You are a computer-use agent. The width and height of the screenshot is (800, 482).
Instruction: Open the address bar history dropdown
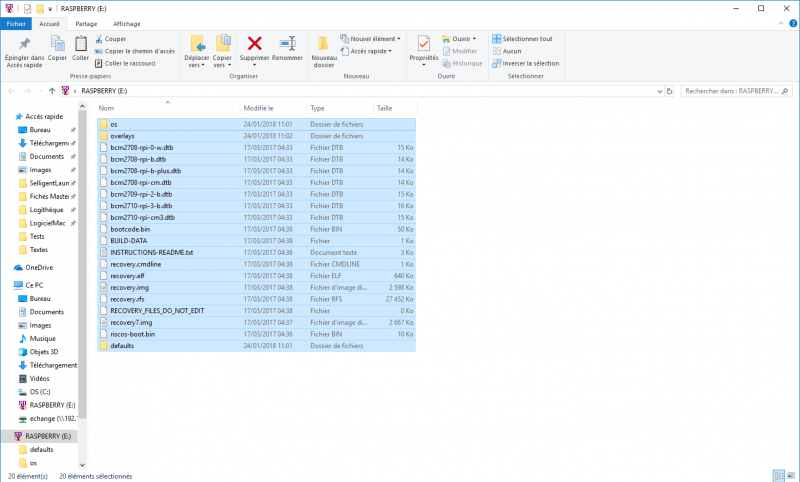tap(659, 91)
